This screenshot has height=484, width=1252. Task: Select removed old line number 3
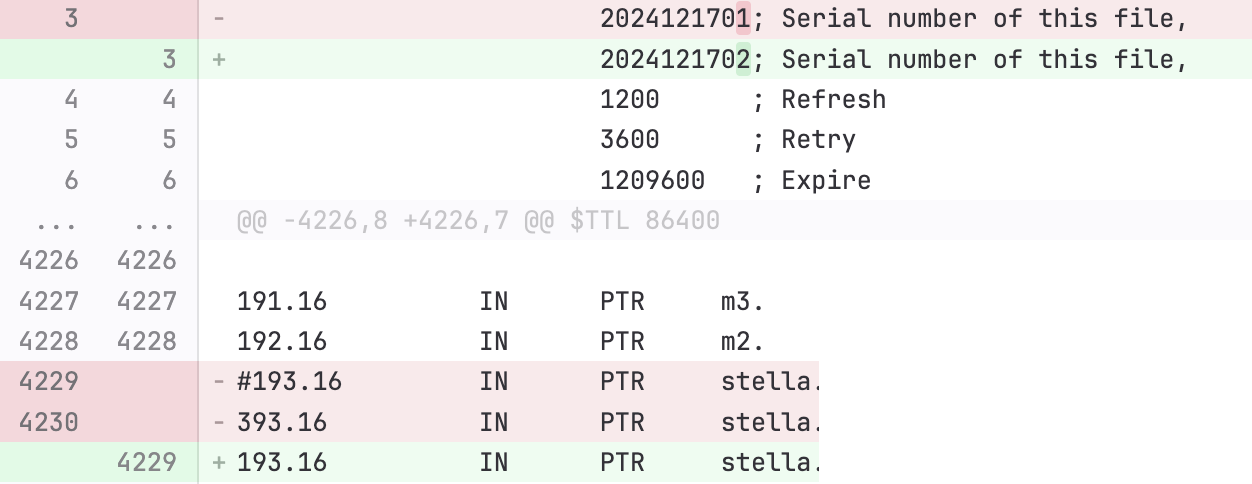tap(70, 19)
